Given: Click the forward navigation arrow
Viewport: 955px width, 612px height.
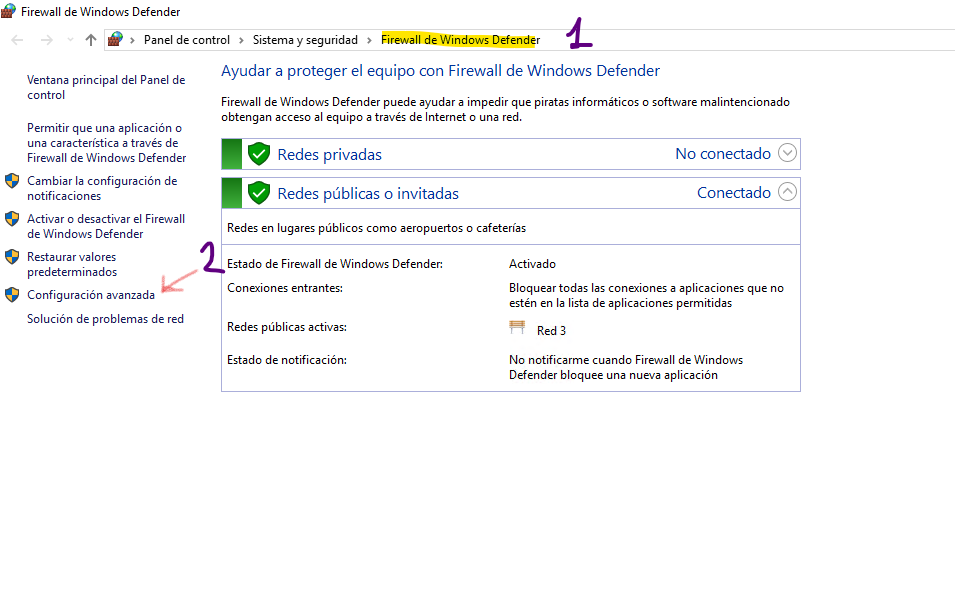Looking at the screenshot, I should coord(46,40).
